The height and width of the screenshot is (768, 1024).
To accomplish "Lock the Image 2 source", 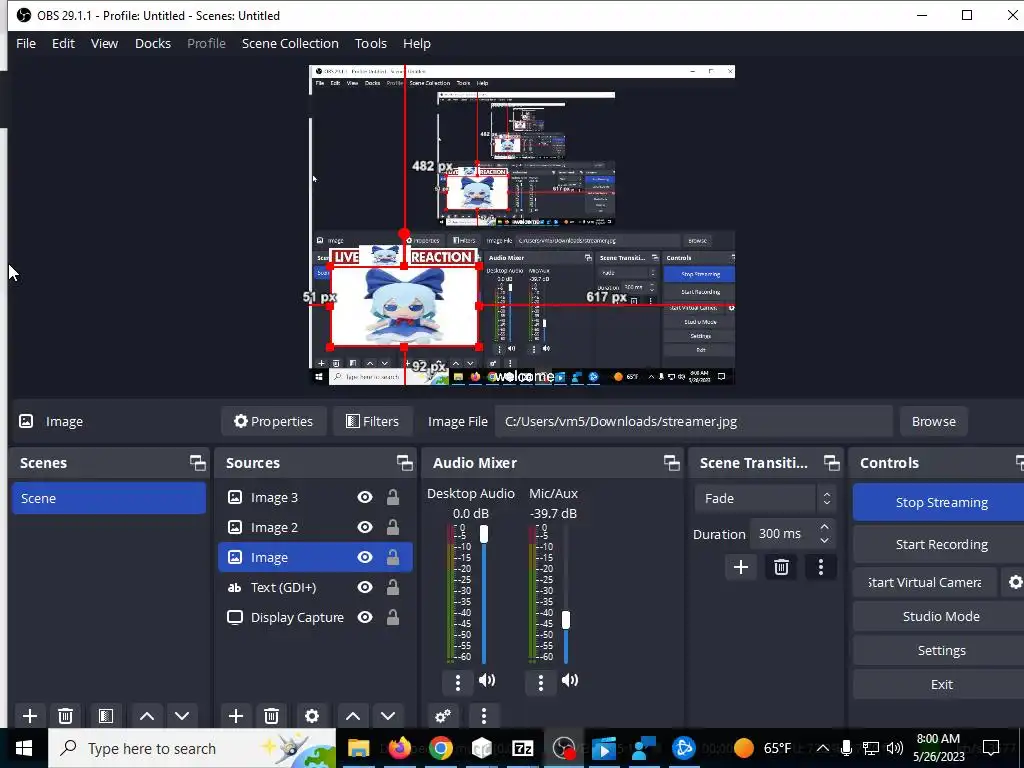I will (x=392, y=527).
